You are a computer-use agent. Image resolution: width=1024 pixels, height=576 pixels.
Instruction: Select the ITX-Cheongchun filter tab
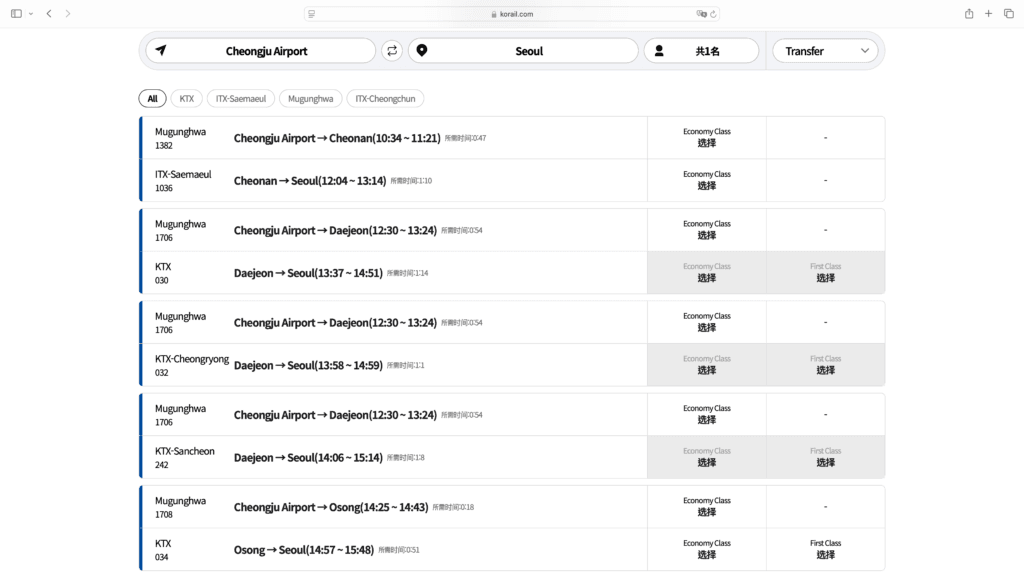pos(385,99)
